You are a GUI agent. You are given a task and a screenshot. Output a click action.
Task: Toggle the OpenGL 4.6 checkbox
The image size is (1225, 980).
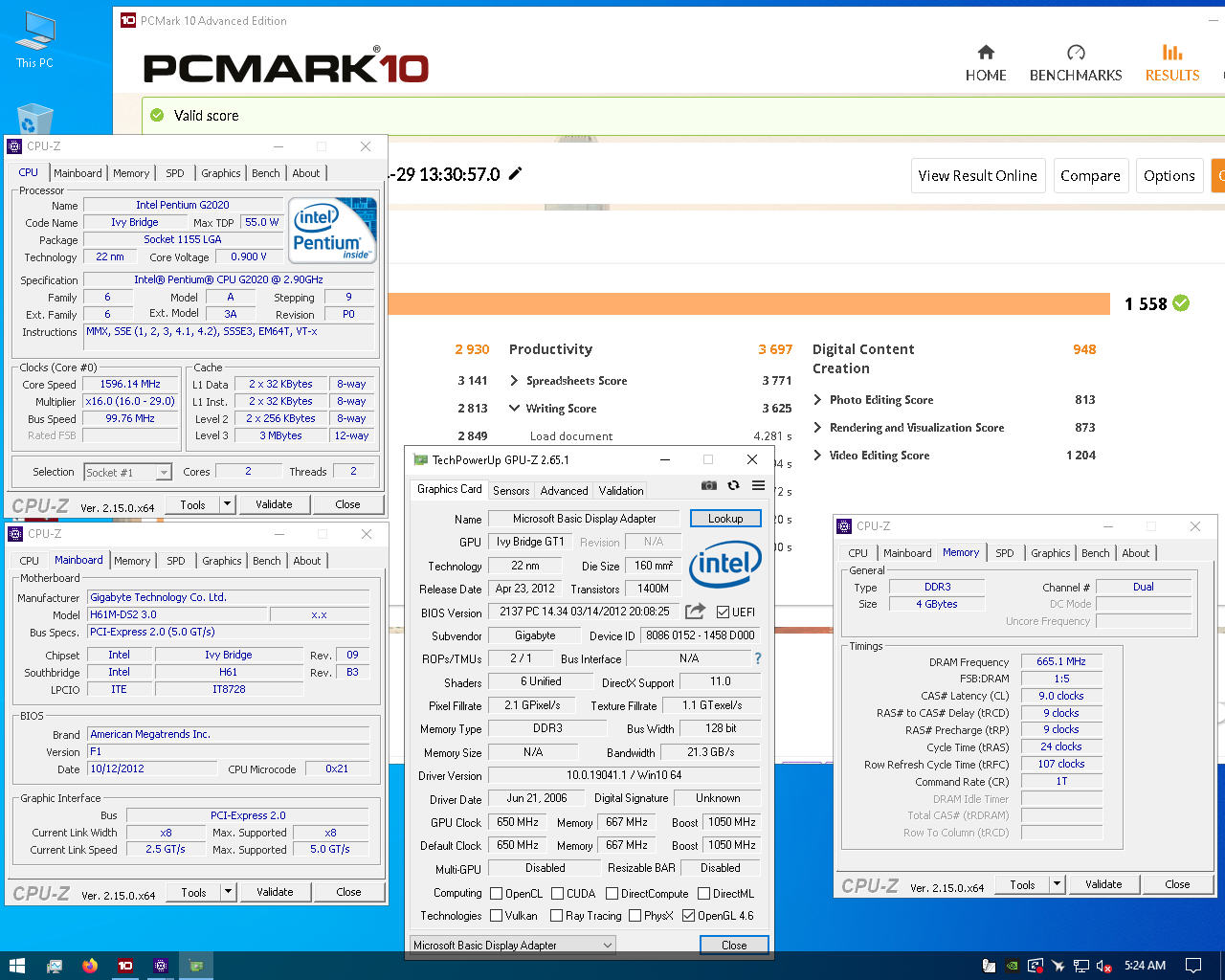pyautogui.click(x=688, y=915)
